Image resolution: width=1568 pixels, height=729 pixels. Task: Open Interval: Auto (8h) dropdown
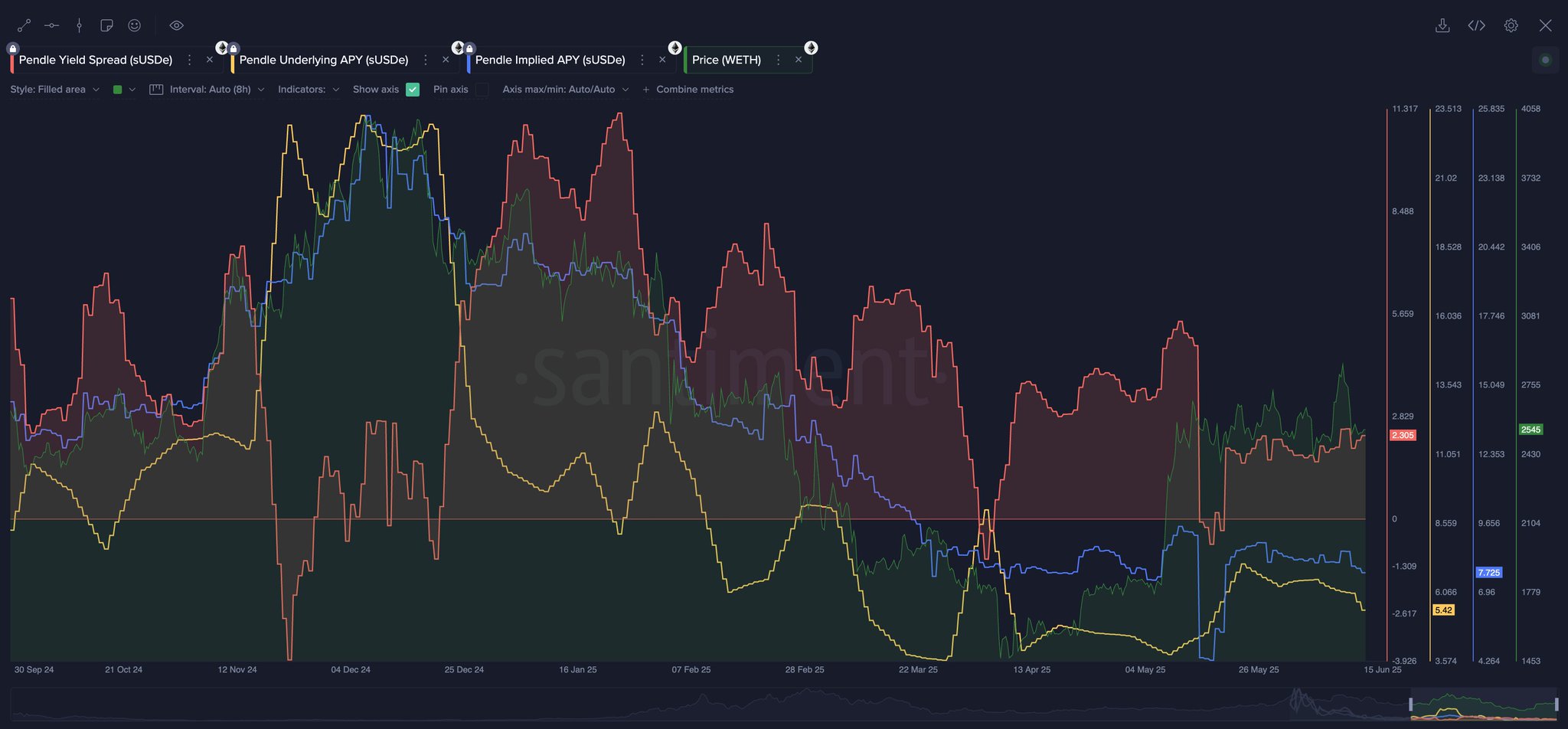(x=217, y=90)
